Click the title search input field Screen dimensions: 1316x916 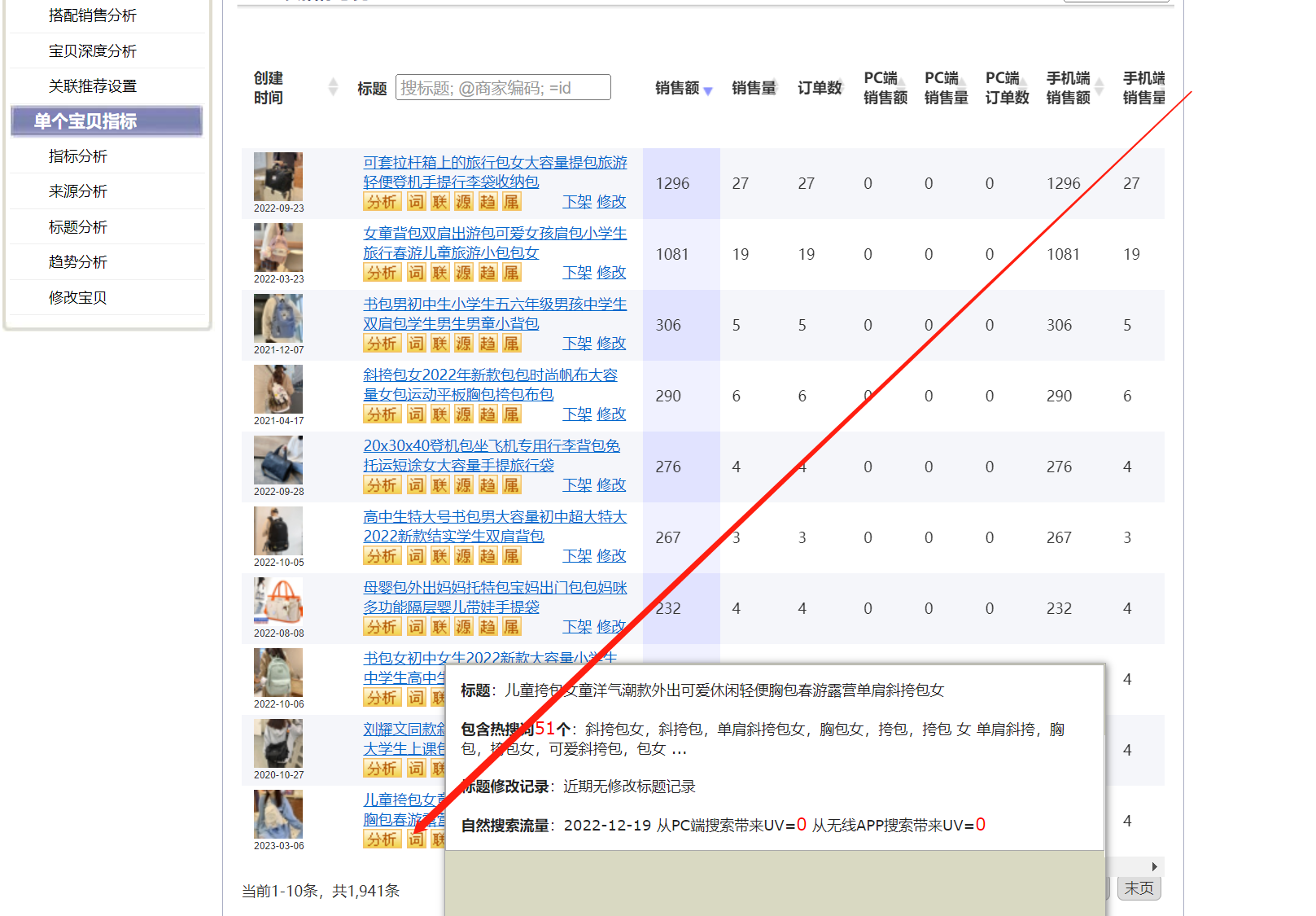pyautogui.click(x=503, y=88)
